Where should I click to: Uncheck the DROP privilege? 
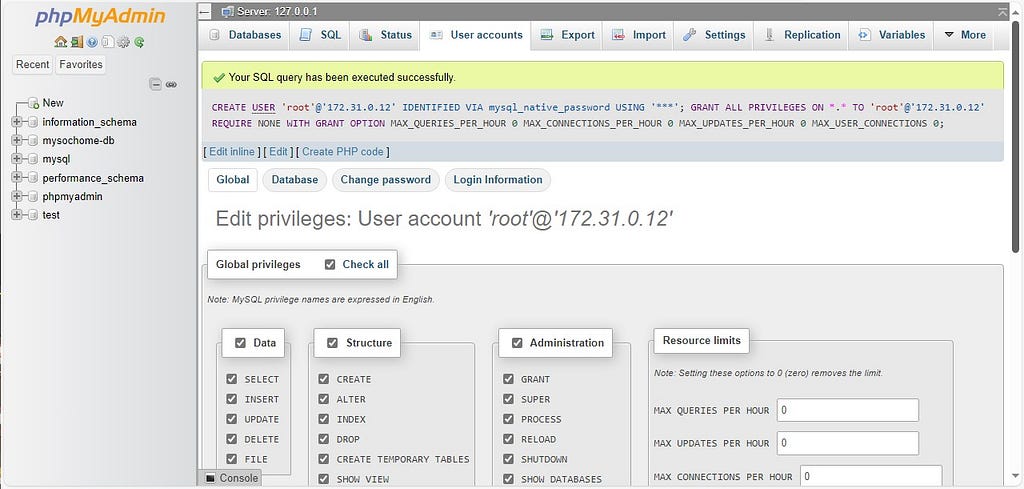pos(324,439)
